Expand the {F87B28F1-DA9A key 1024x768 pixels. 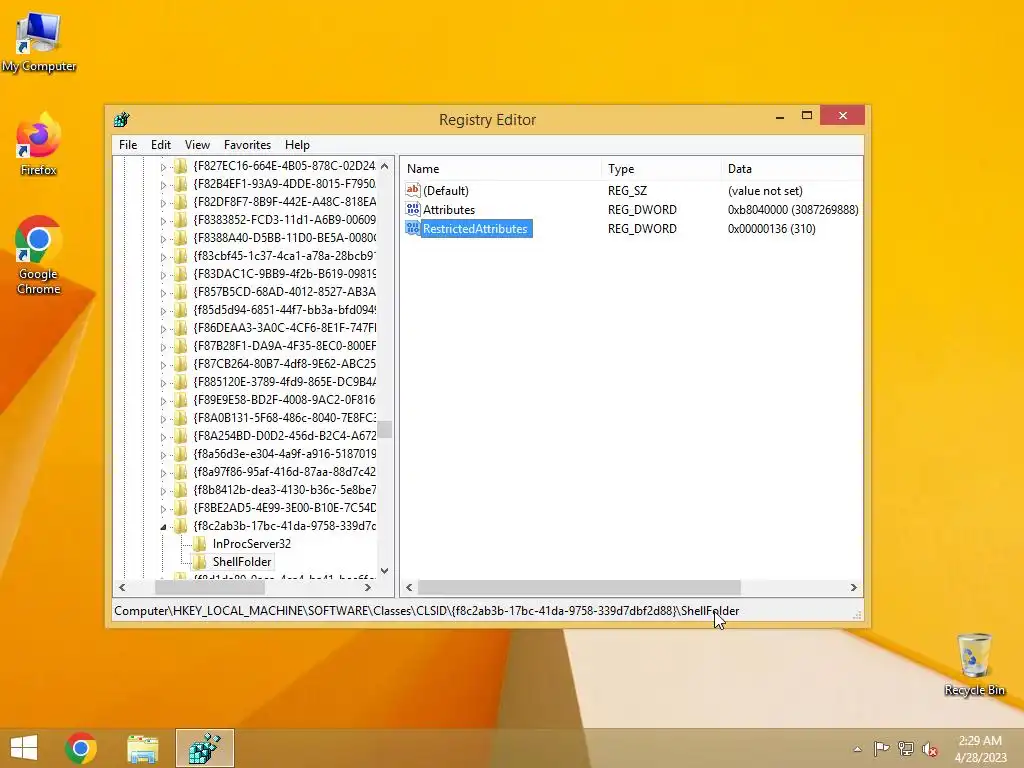point(163,346)
